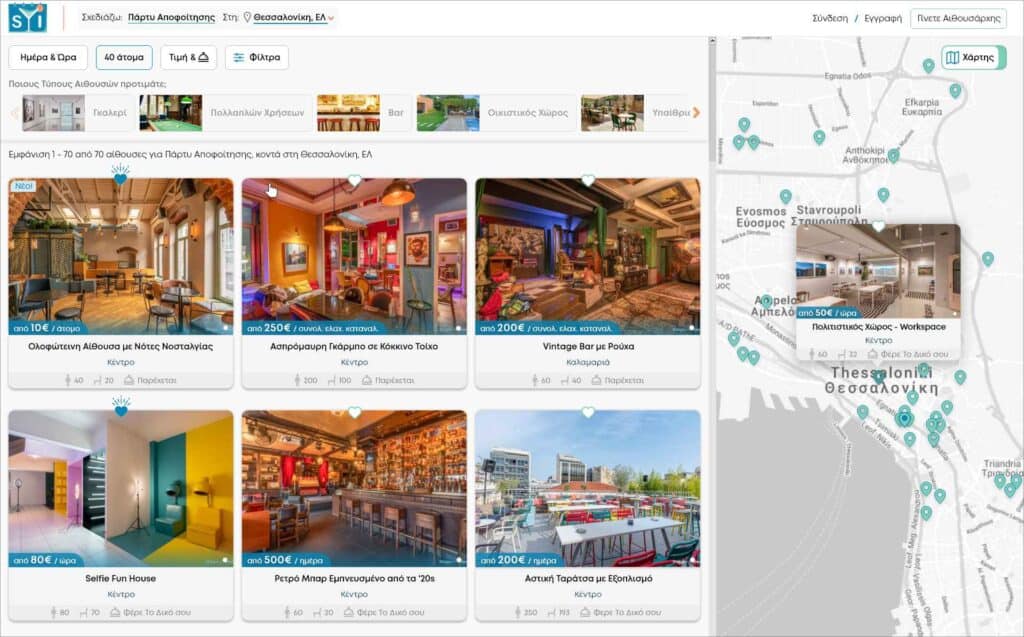Open the Θεσσαλονίκη, ΕΛ location dropdown
1024x637 pixels.
(293, 18)
